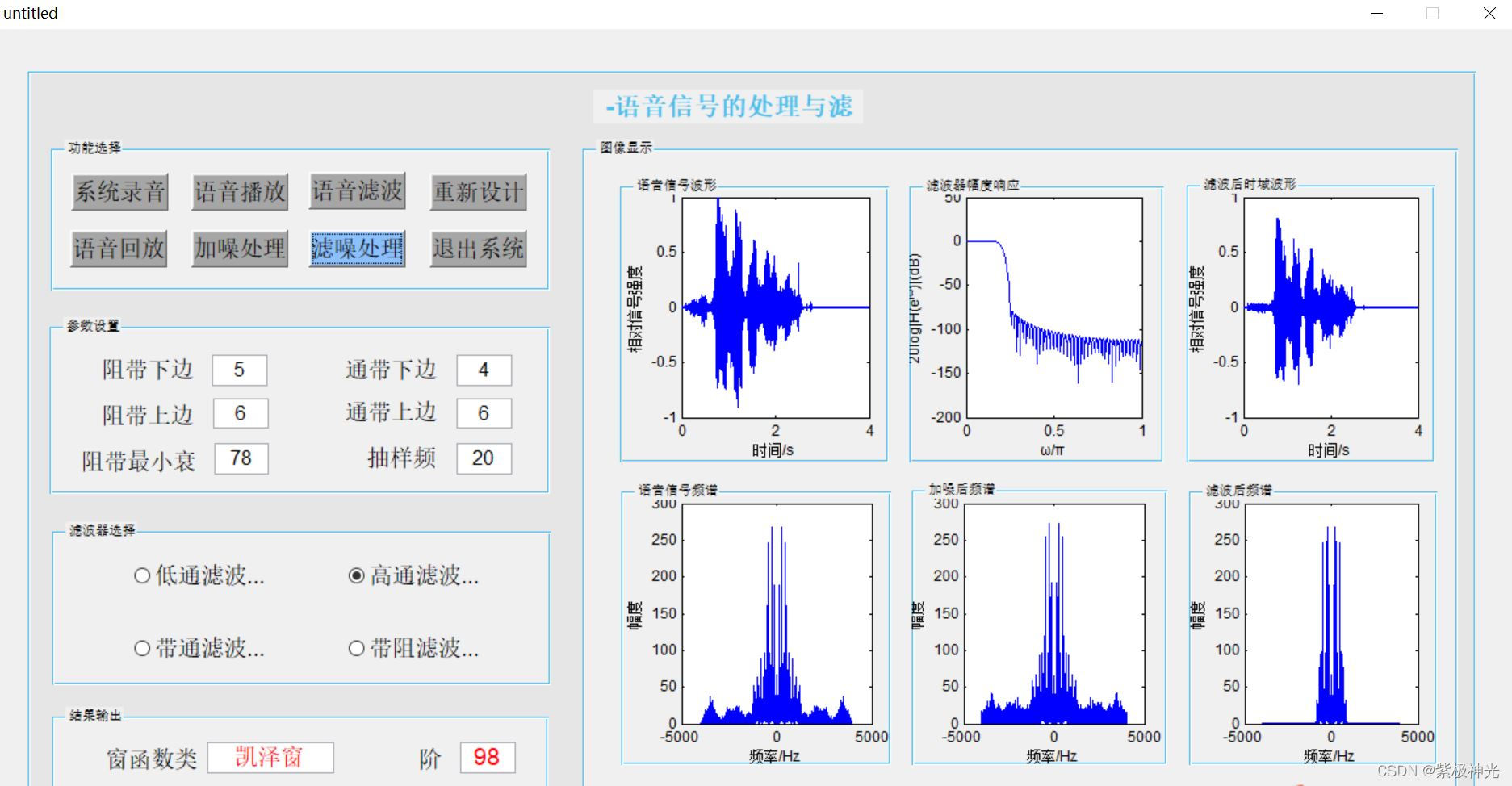Choose 重新设计 to redesign the filter
The height and width of the screenshot is (786, 1512).
(x=479, y=192)
